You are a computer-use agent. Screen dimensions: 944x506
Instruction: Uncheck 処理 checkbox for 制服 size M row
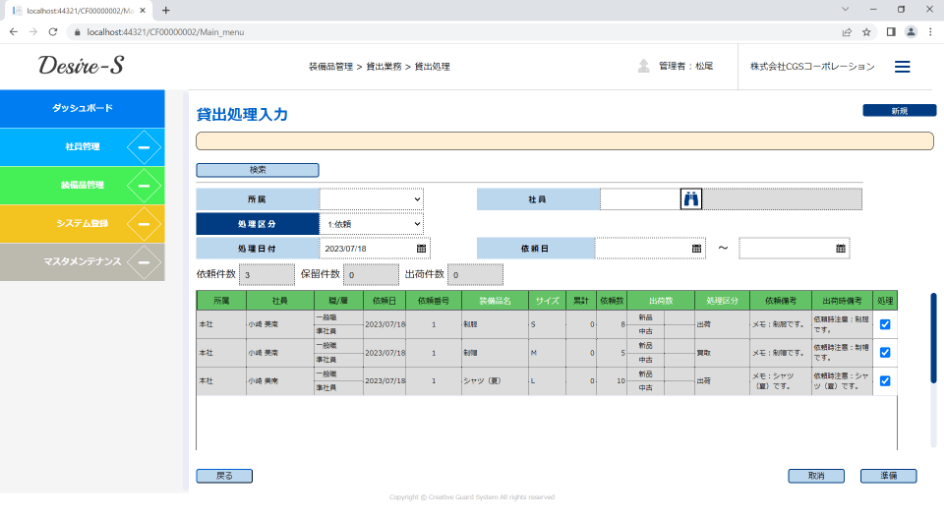[x=885, y=352]
